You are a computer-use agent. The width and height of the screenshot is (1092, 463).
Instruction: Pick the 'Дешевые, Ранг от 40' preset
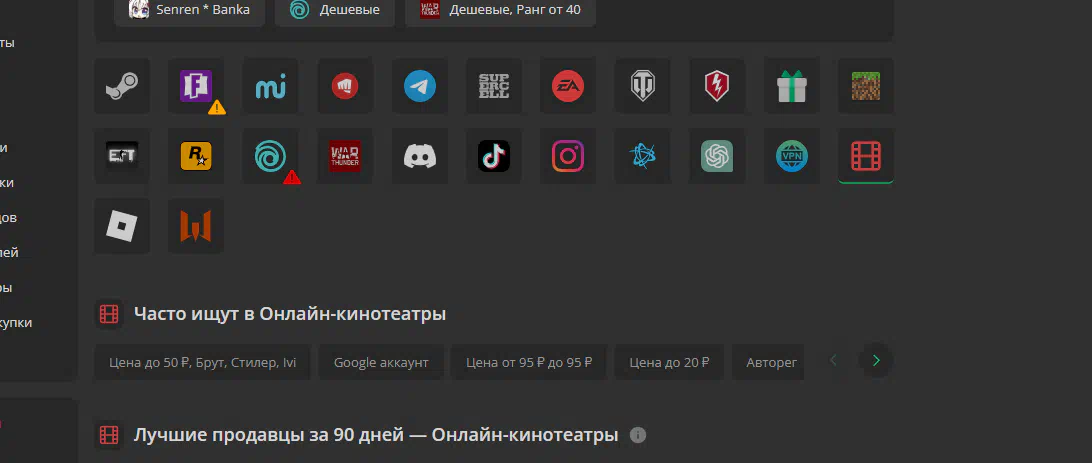(500, 10)
